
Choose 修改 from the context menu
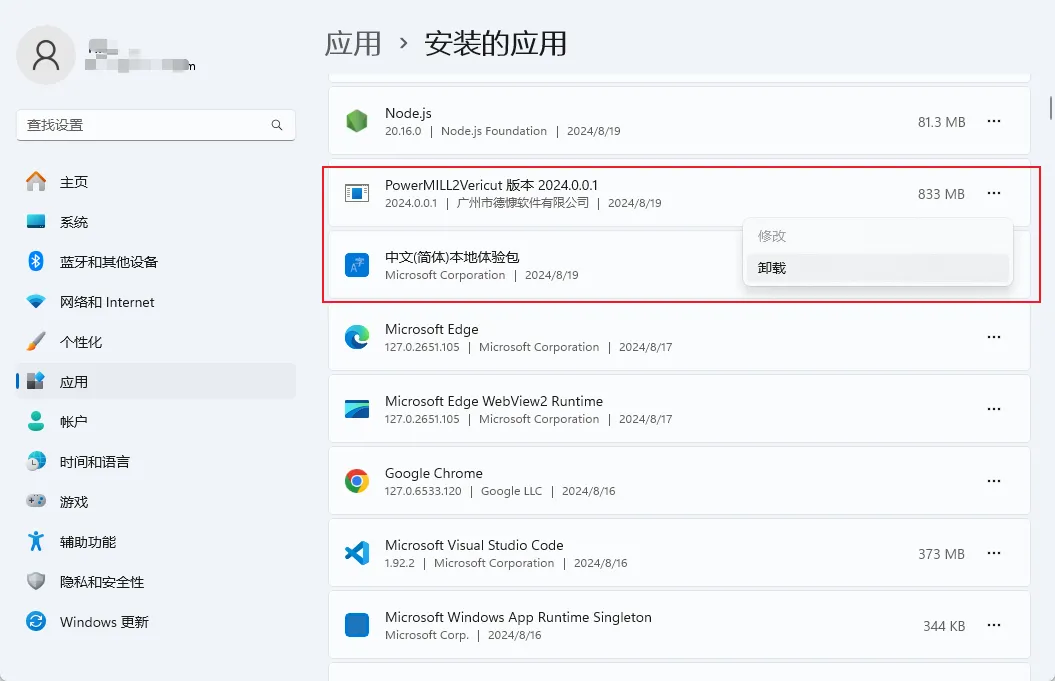[878, 236]
